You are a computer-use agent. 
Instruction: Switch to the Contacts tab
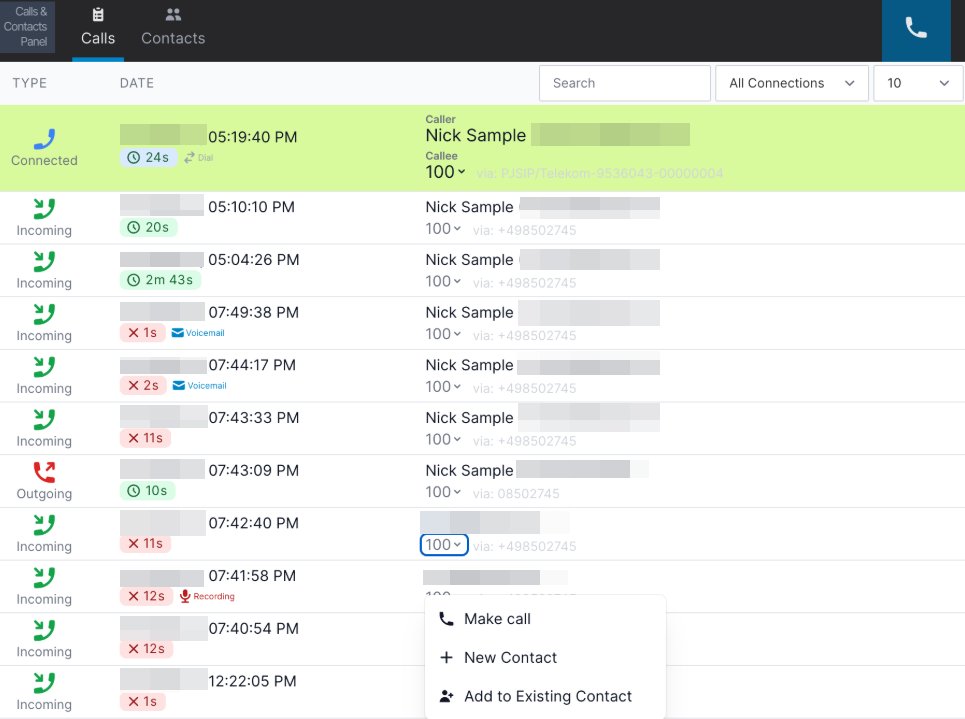(x=173, y=29)
